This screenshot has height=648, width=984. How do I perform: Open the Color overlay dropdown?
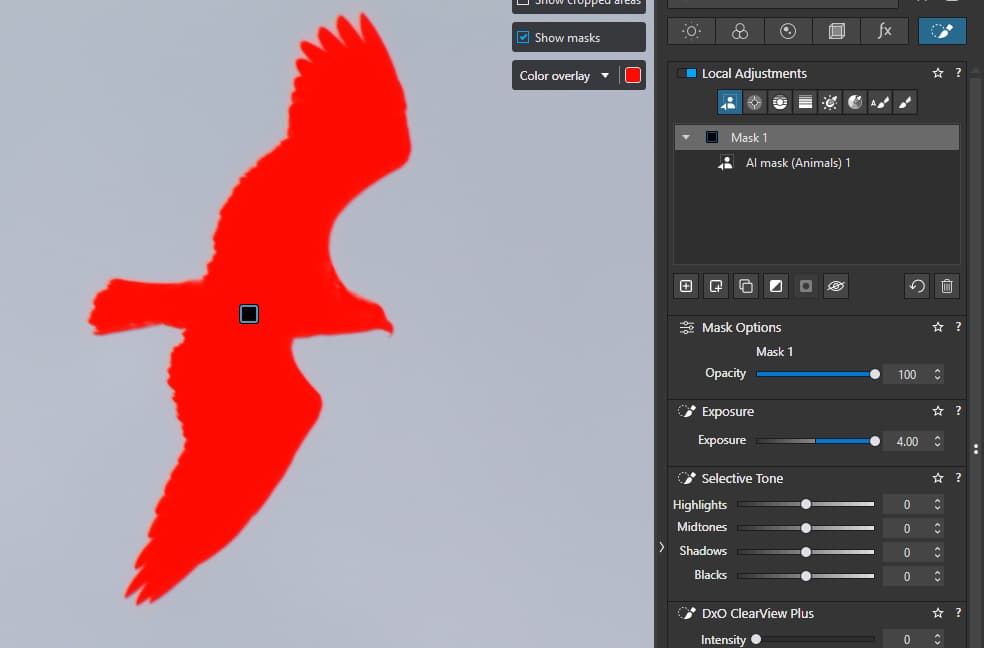point(564,76)
